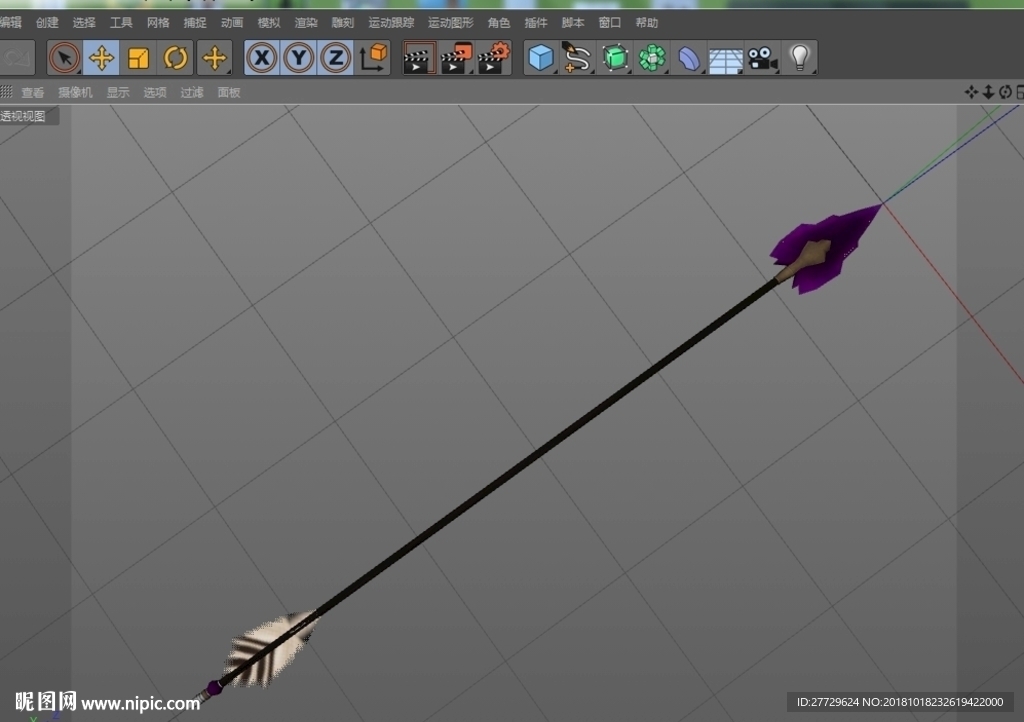Render the active view
Screen dimensions: 1024x722
point(419,58)
